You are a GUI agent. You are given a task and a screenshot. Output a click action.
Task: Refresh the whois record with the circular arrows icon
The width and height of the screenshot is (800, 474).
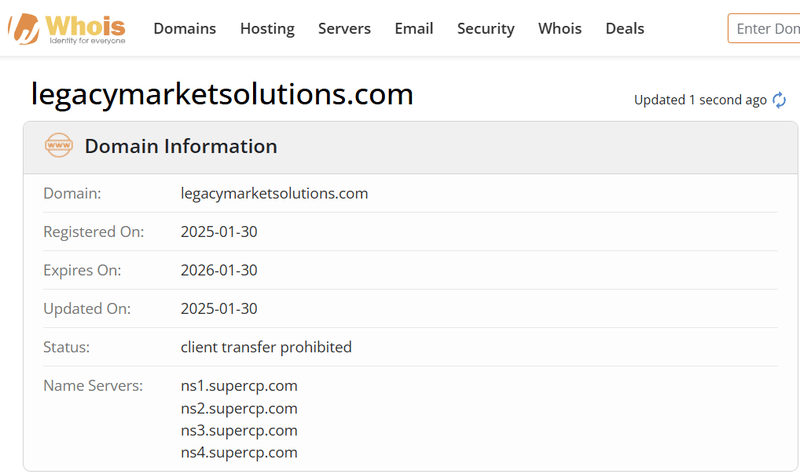pos(779,100)
